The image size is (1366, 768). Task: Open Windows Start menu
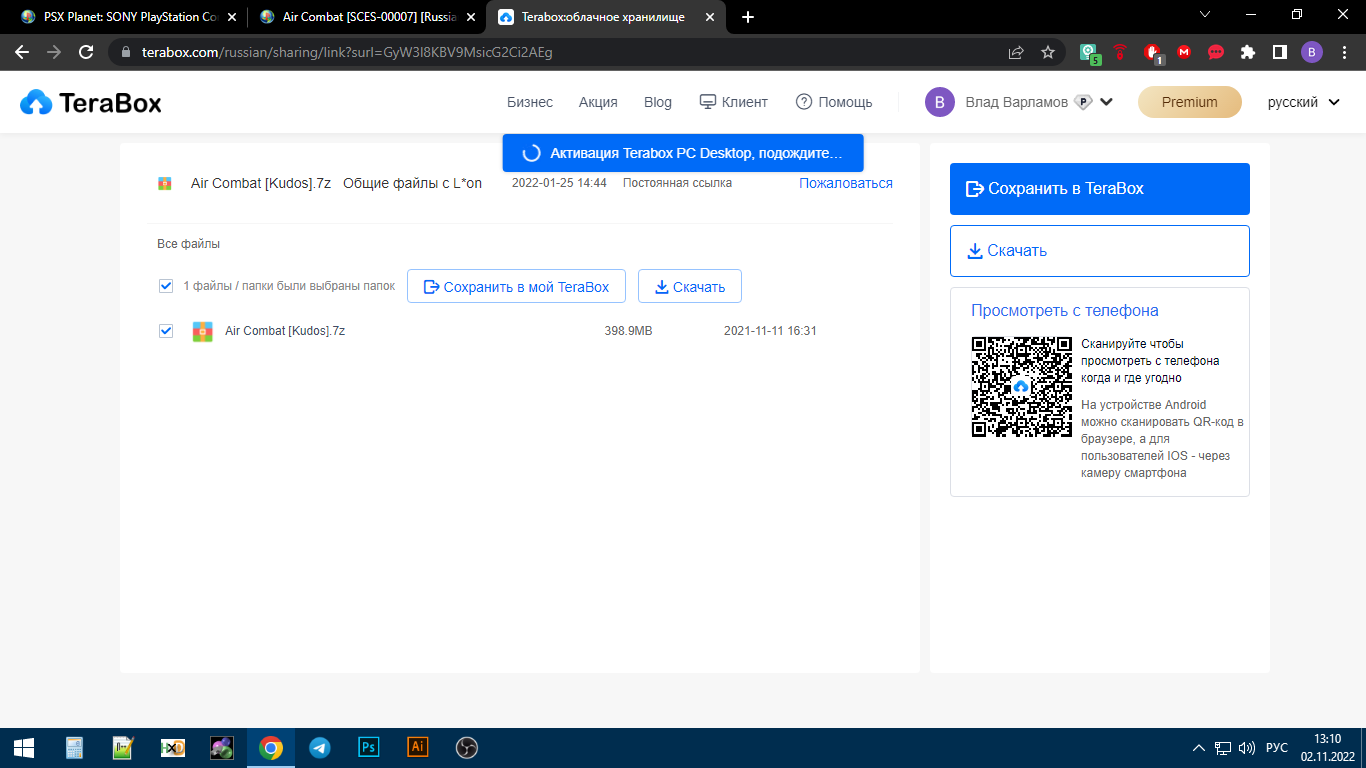pos(24,747)
